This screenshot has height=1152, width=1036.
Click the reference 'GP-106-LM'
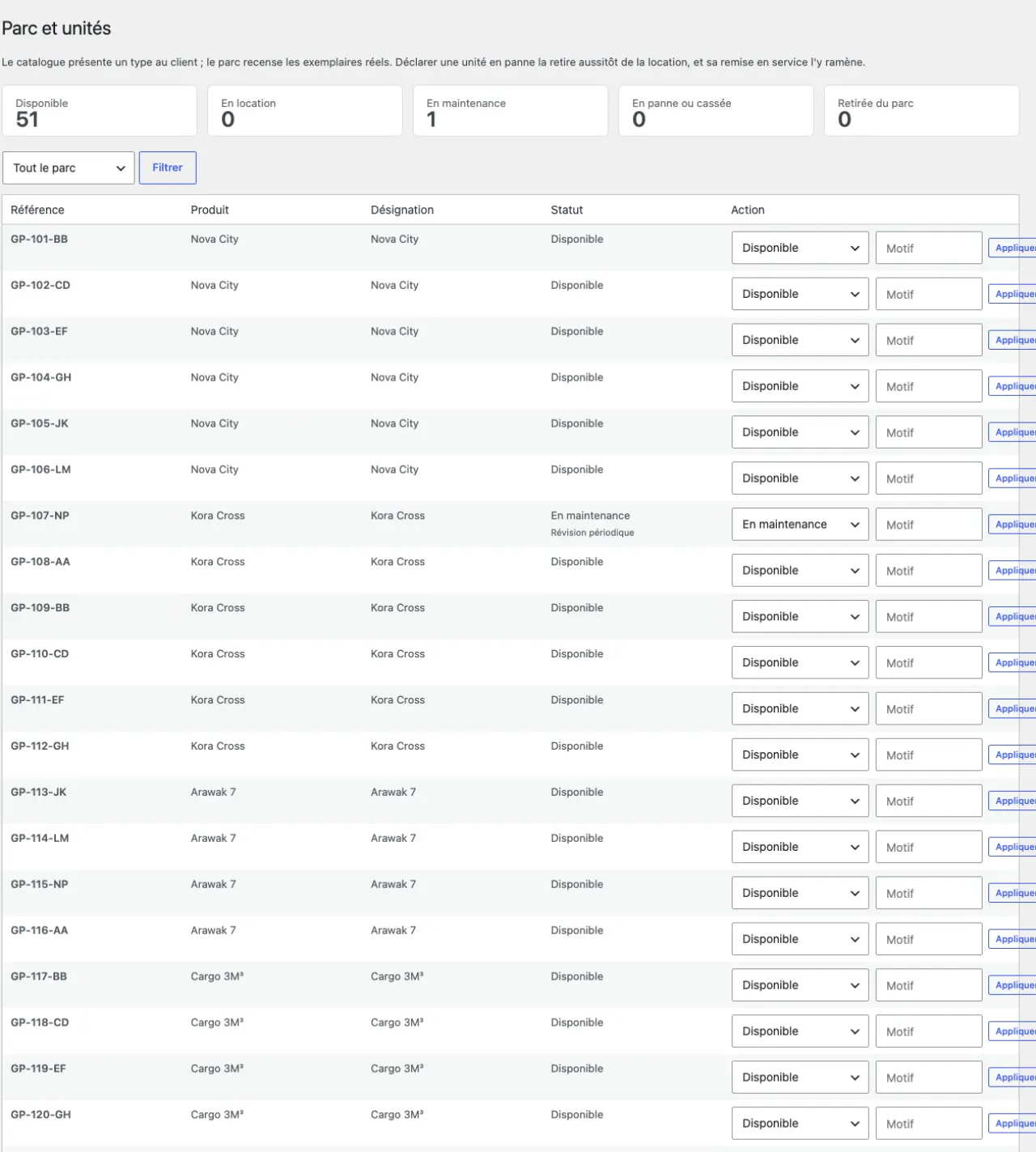40,470
